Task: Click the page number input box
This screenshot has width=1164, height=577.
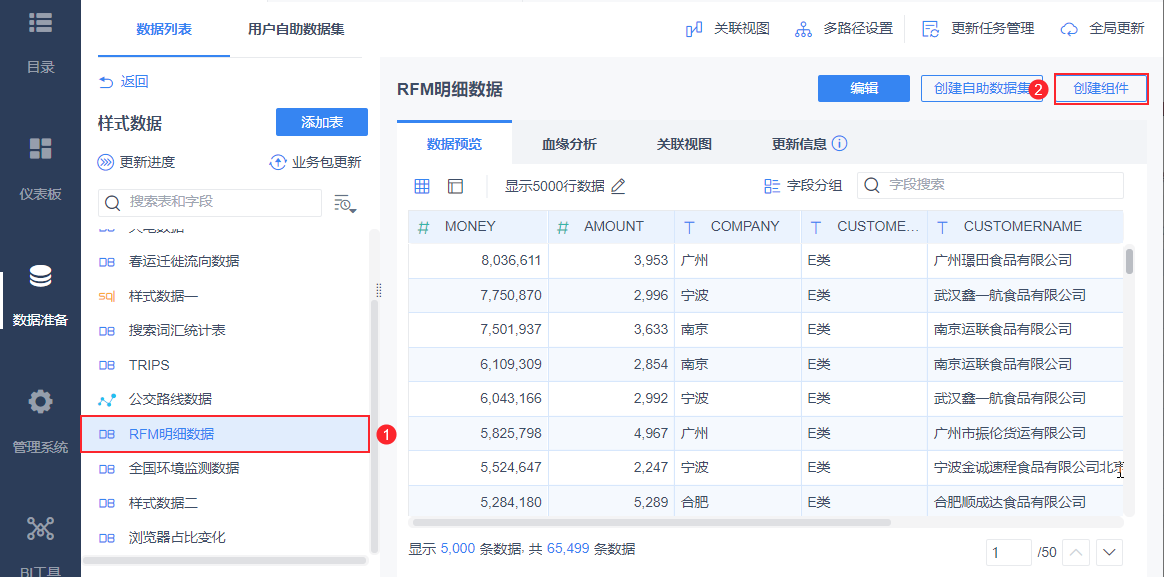Action: click(1009, 552)
